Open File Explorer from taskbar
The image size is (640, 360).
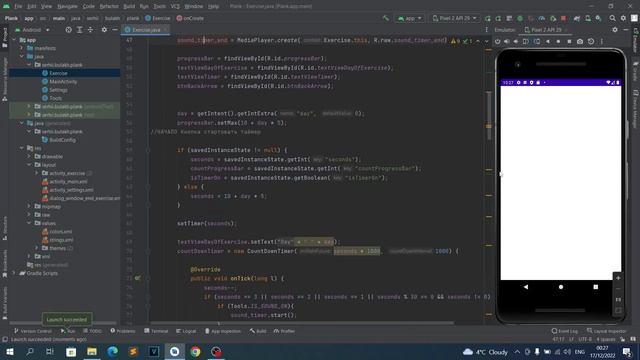92,352
